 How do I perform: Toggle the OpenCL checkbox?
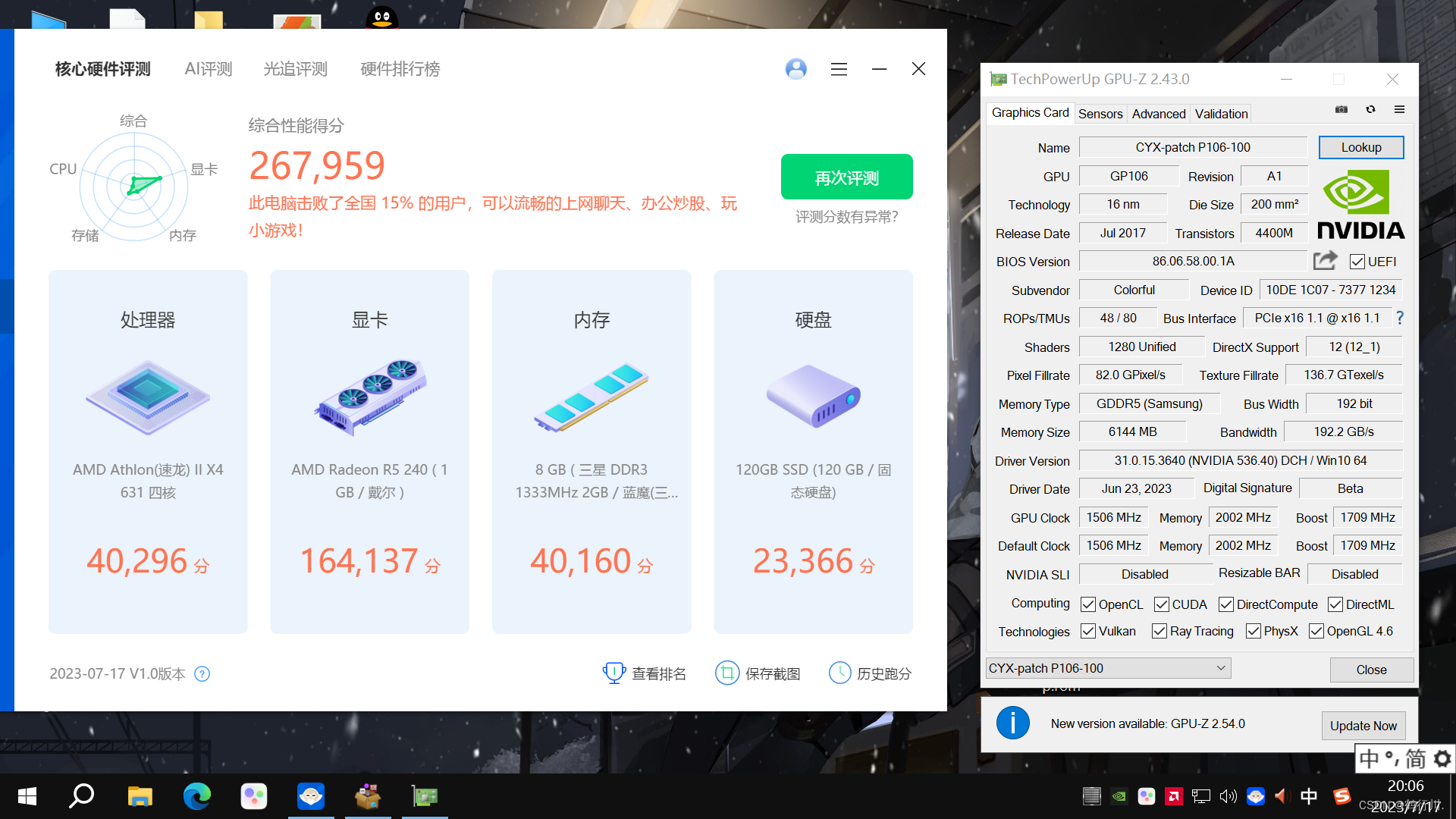pyautogui.click(x=1088, y=604)
